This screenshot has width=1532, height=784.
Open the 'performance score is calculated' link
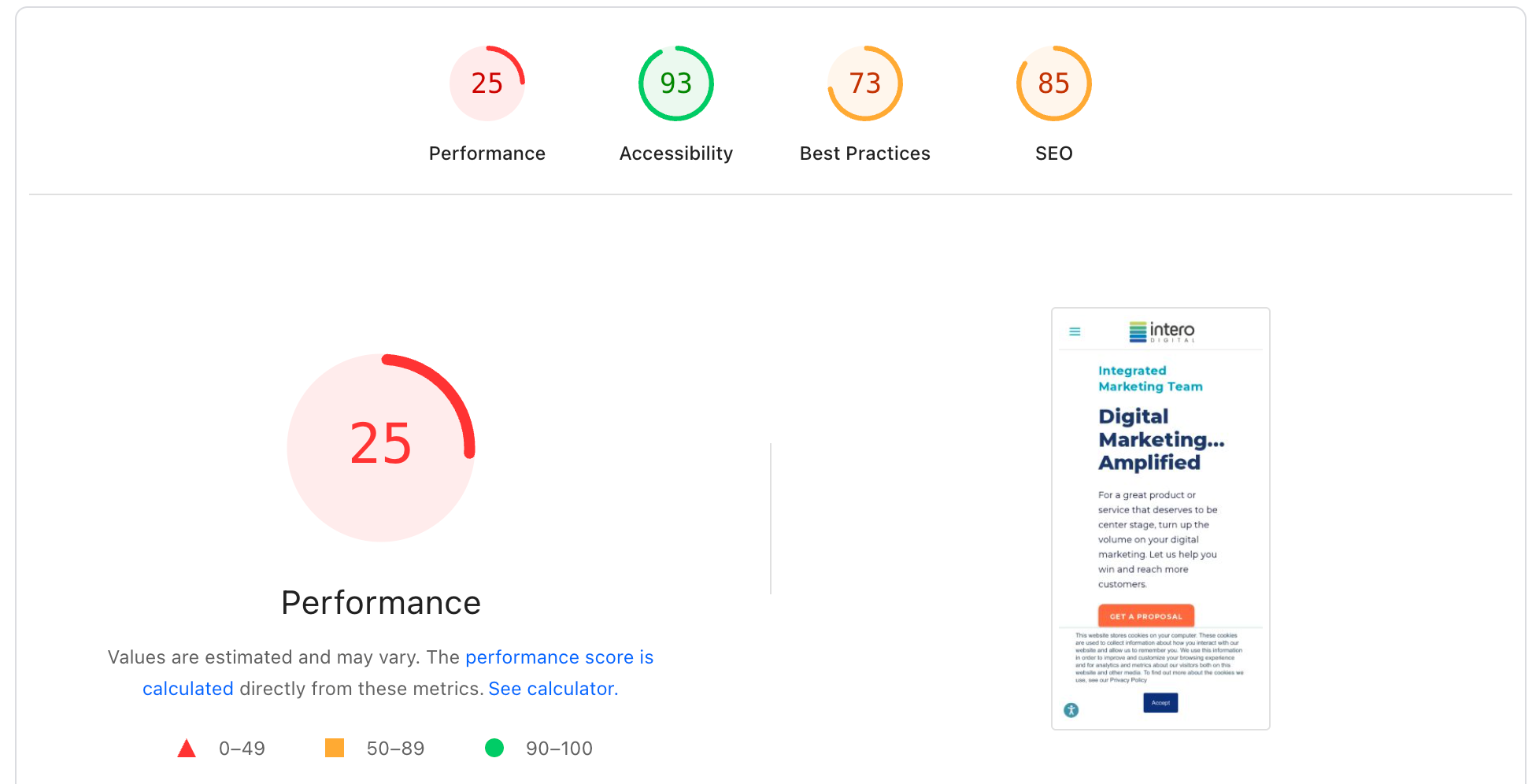pyautogui.click(x=559, y=657)
